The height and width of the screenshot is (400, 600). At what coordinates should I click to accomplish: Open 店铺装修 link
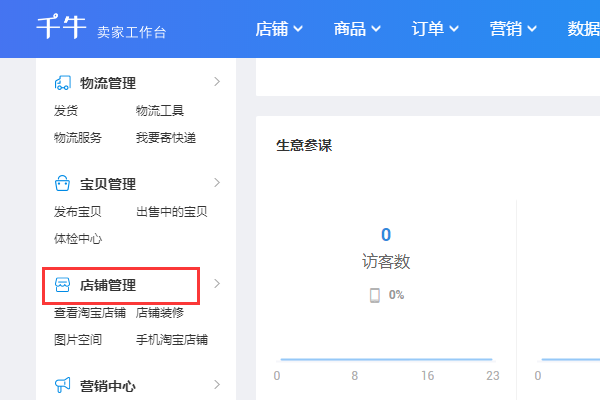pyautogui.click(x=160, y=313)
